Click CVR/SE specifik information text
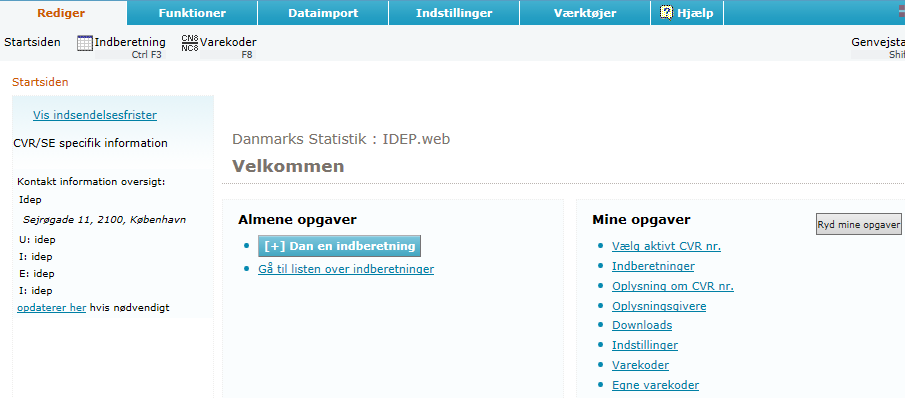905x398 pixels. [91, 143]
